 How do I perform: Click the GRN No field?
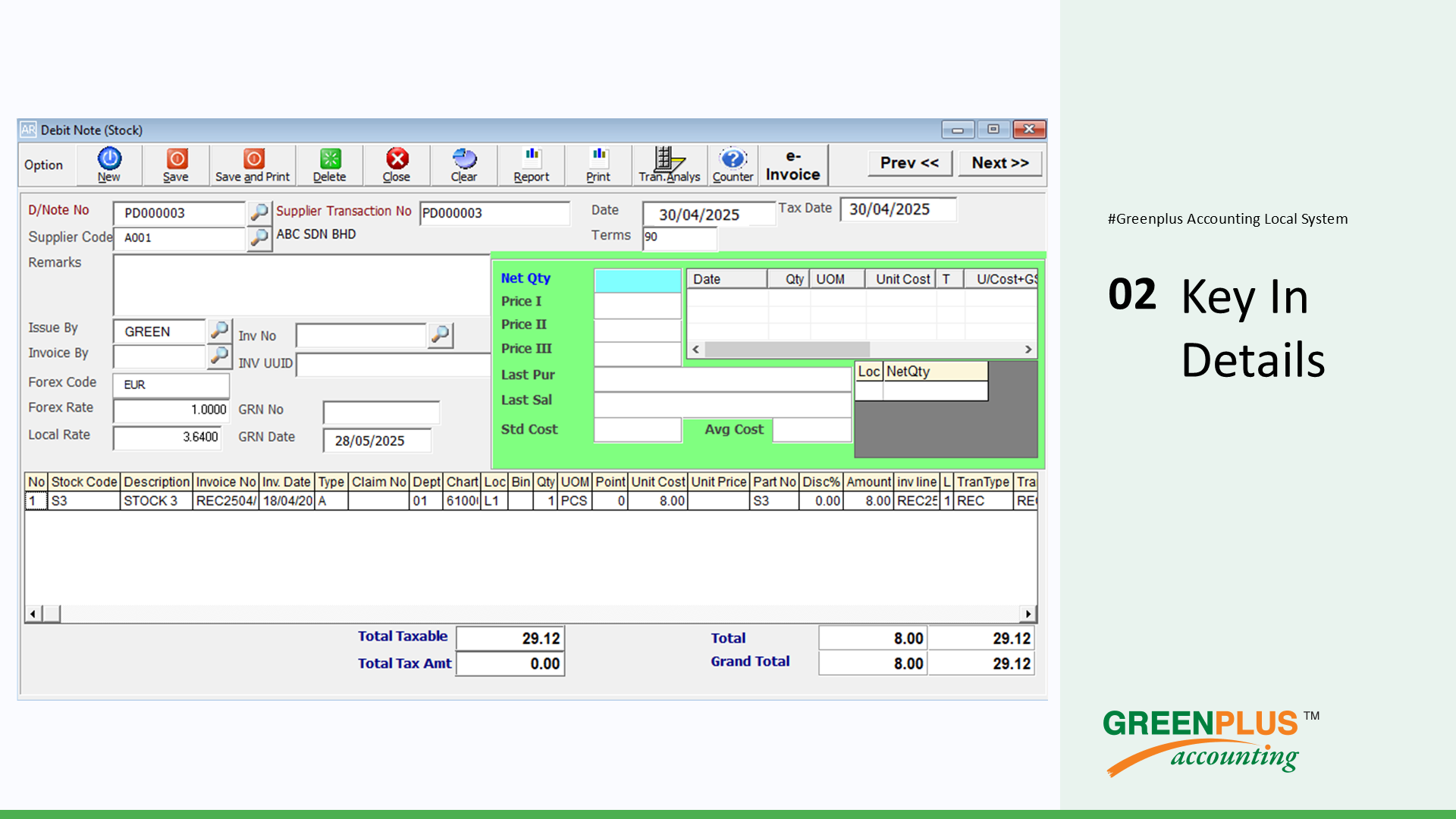tap(381, 413)
